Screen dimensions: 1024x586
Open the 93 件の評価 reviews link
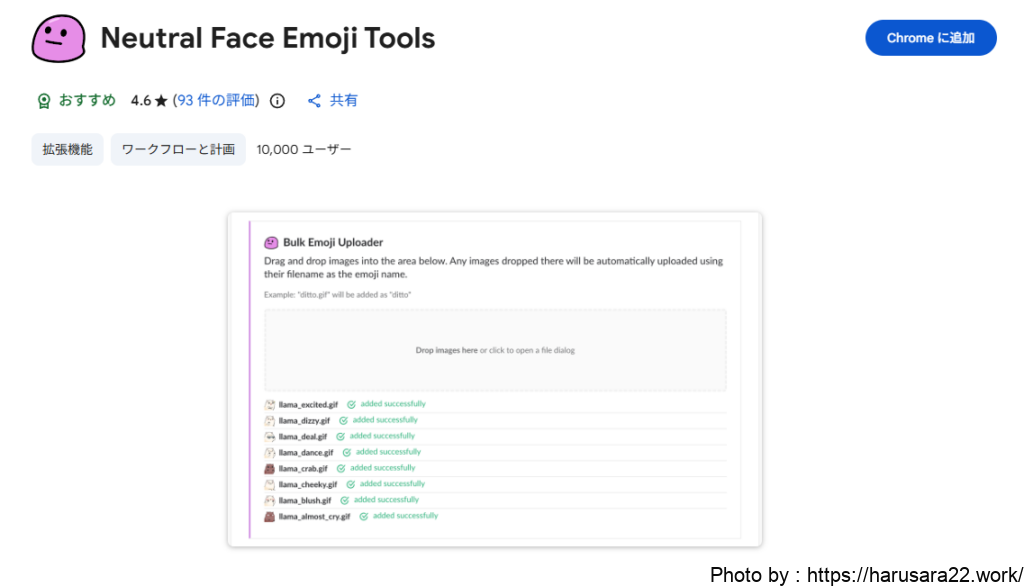(216, 101)
